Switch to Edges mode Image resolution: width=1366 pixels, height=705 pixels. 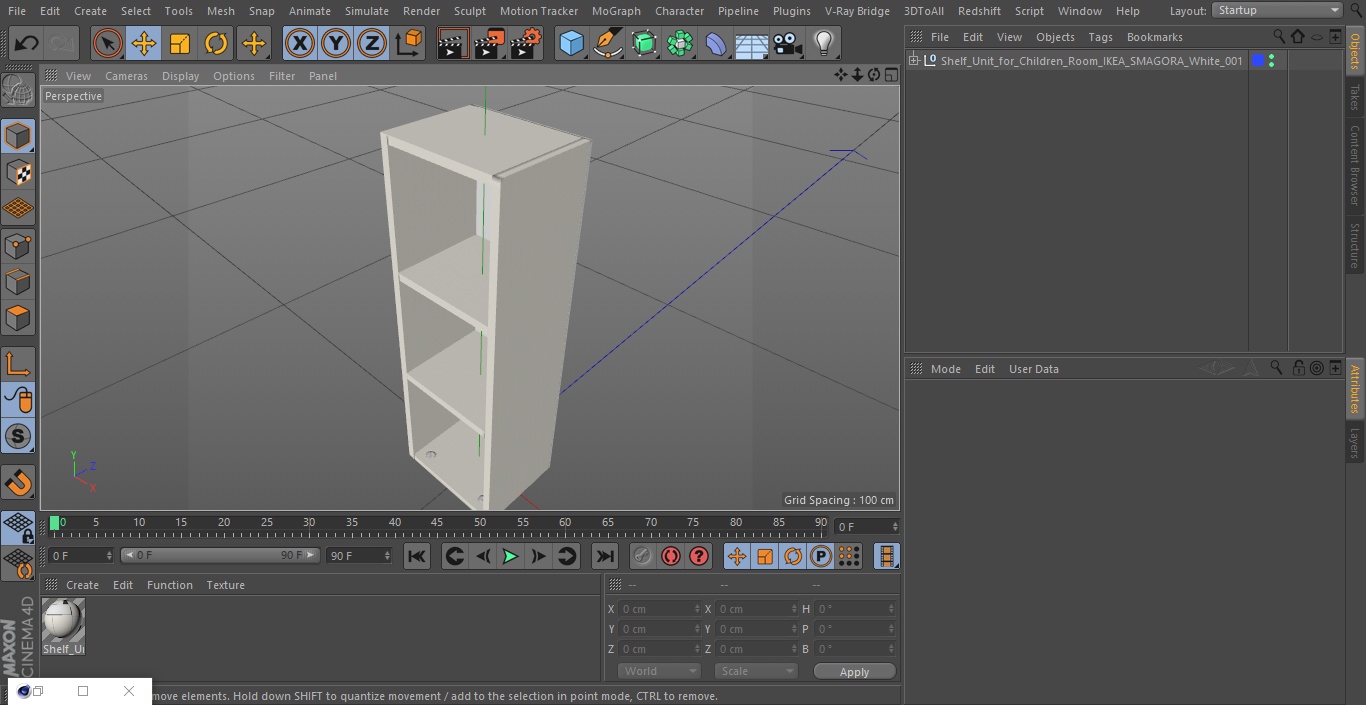point(18,282)
